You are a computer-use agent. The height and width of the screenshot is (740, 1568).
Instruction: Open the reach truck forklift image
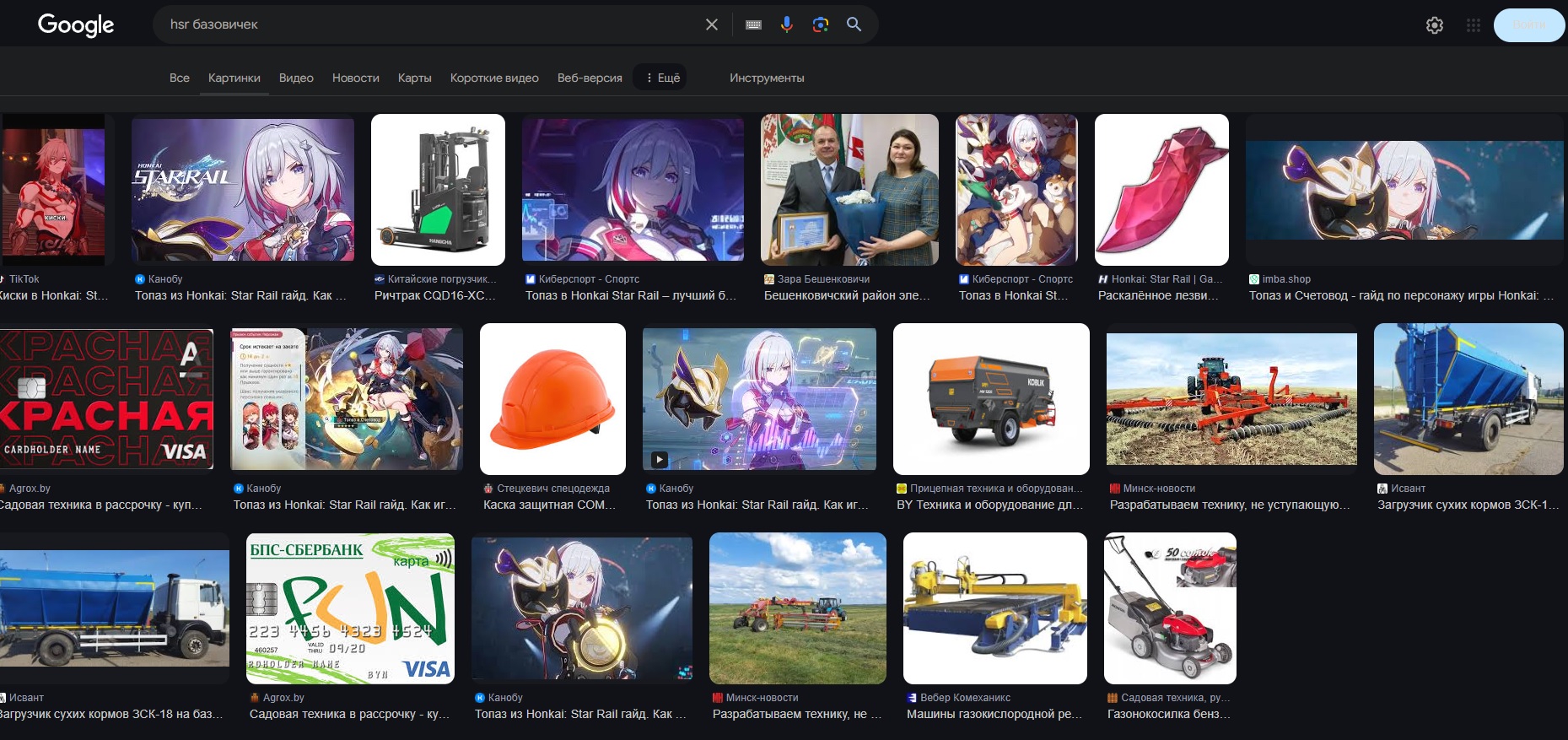coord(438,190)
